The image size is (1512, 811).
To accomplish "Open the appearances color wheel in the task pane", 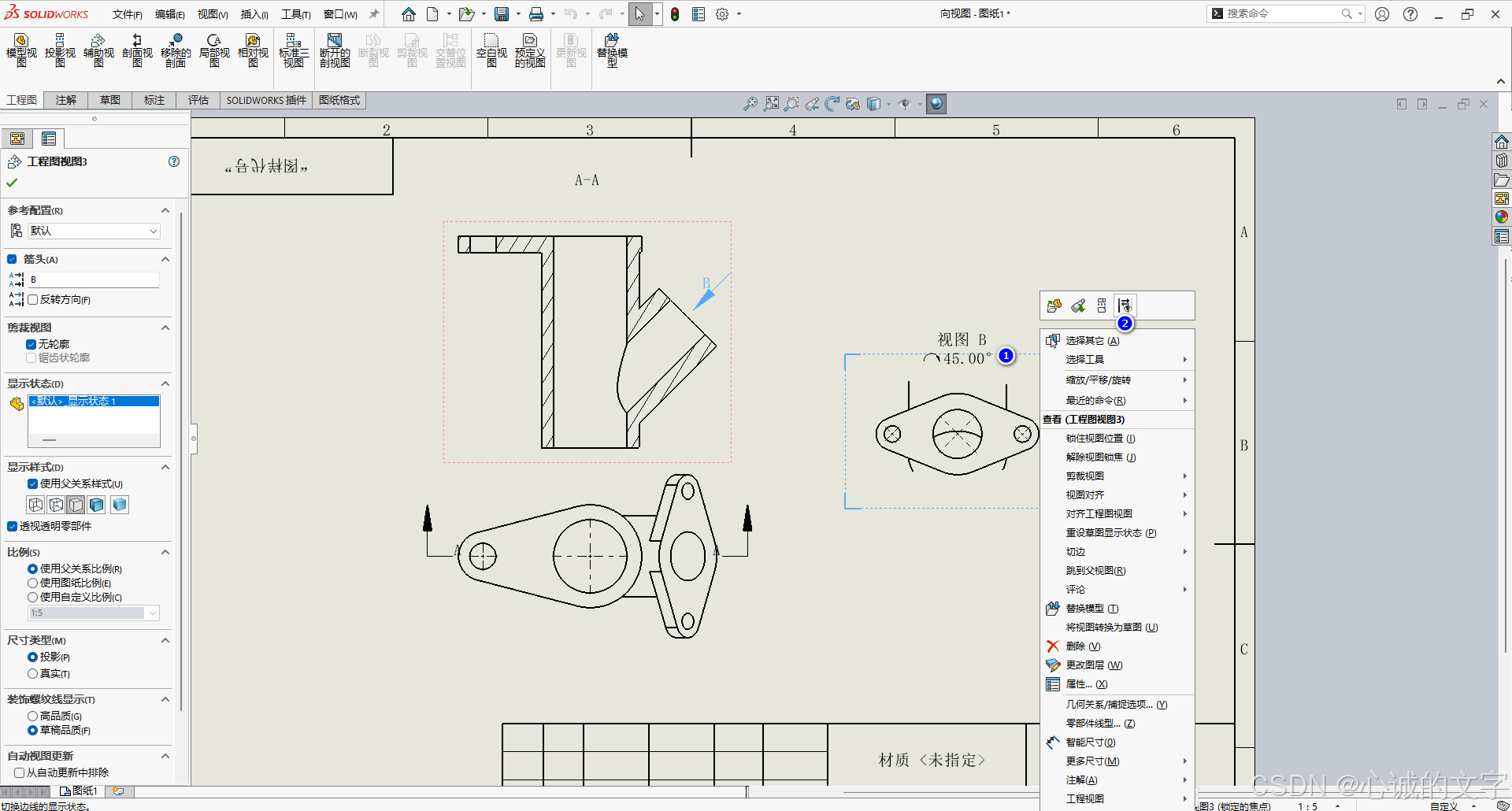I will pos(1502,217).
